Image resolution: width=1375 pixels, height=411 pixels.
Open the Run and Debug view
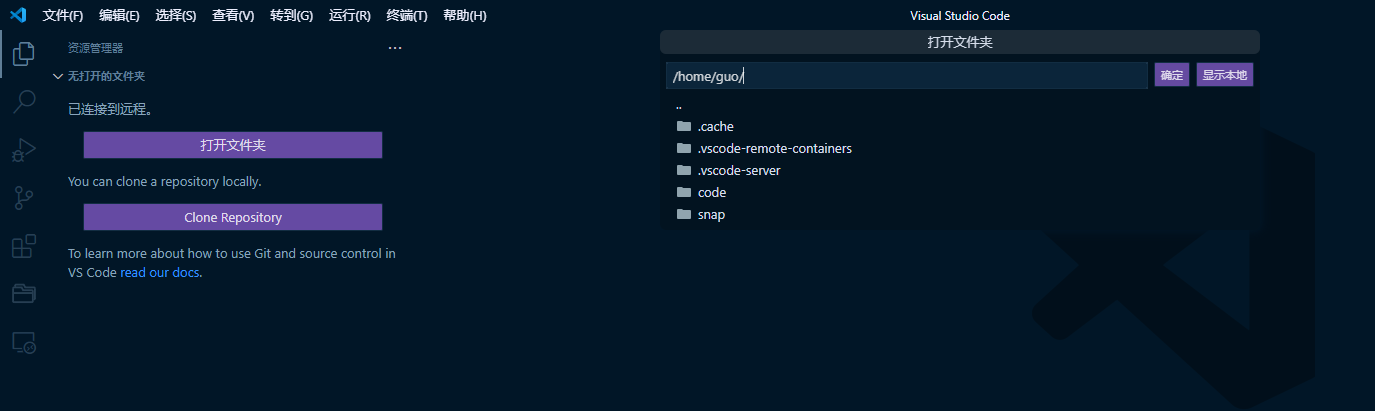click(24, 149)
